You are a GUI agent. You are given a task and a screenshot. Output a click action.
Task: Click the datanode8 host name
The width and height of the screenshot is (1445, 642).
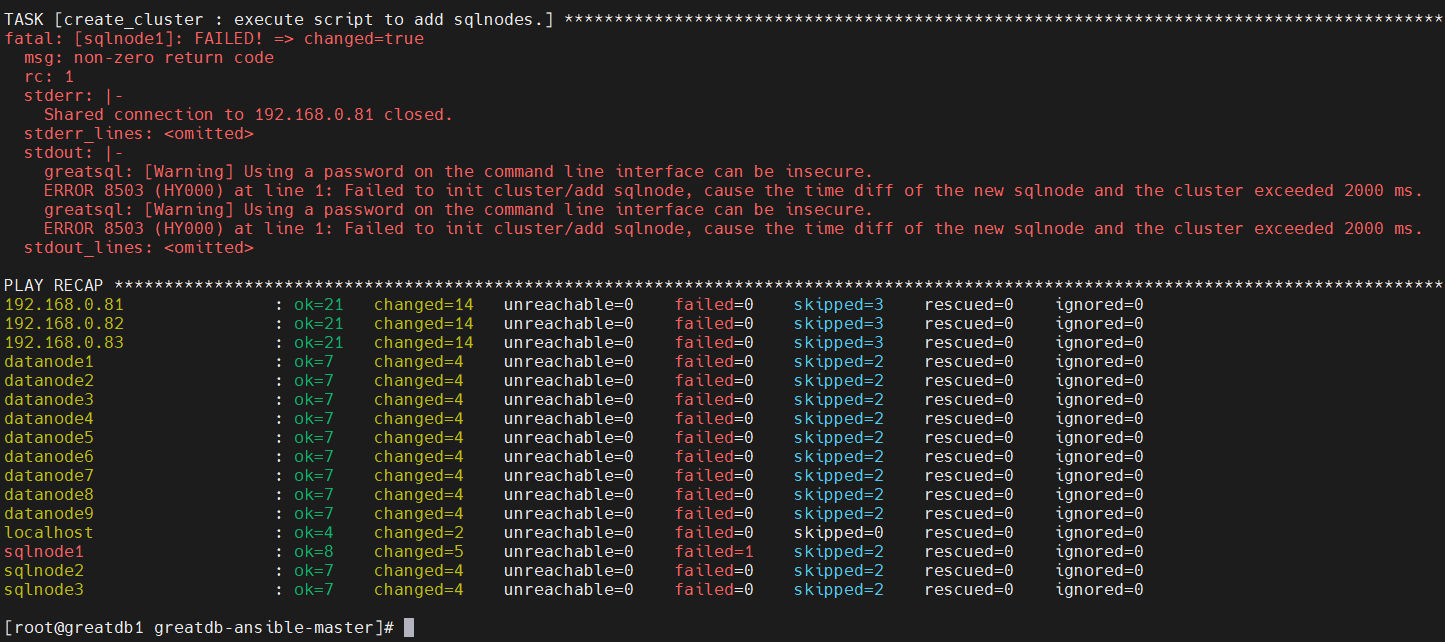(49, 495)
